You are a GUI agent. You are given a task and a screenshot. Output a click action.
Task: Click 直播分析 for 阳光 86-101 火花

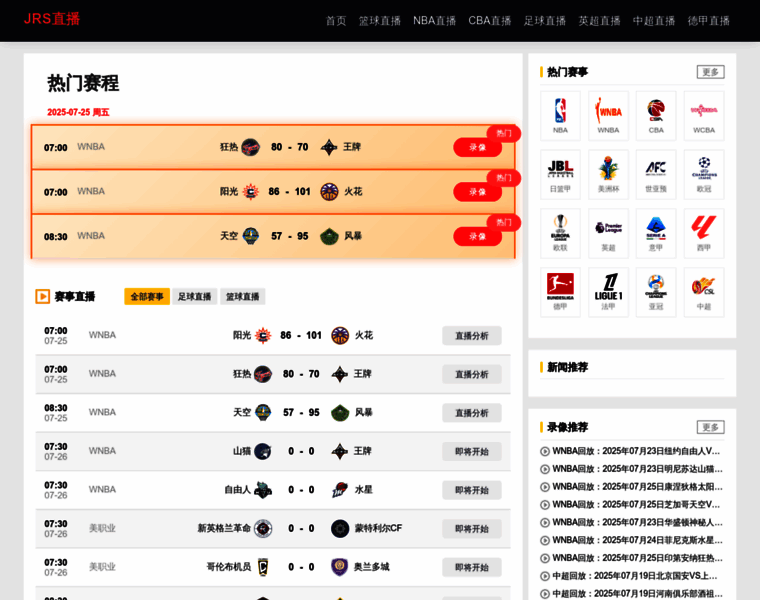(472, 336)
